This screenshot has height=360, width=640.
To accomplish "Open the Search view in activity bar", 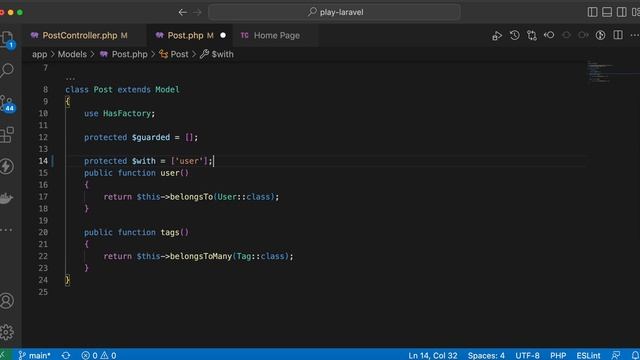I will (7, 70).
